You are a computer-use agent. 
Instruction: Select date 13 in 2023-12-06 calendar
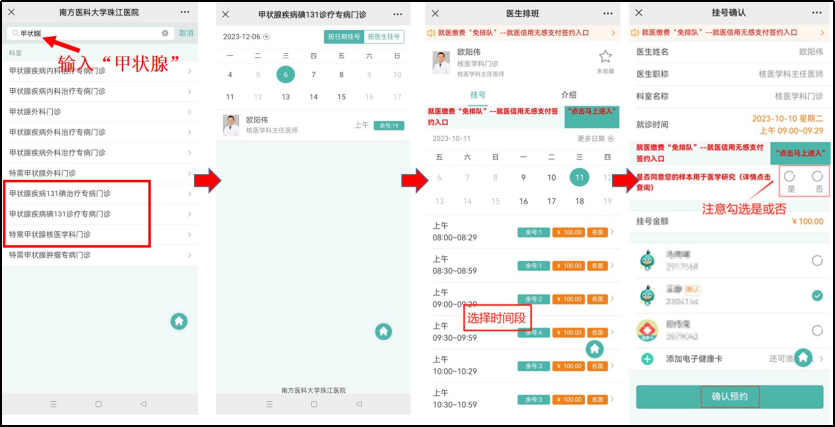[285, 97]
